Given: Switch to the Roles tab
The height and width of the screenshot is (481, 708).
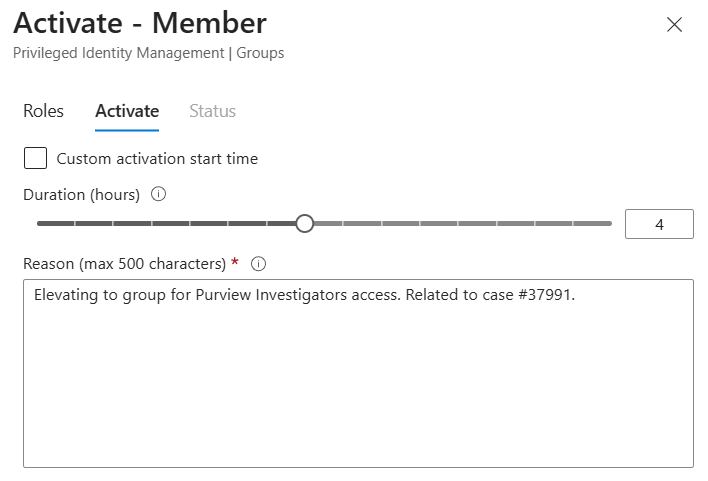Looking at the screenshot, I should click(43, 111).
